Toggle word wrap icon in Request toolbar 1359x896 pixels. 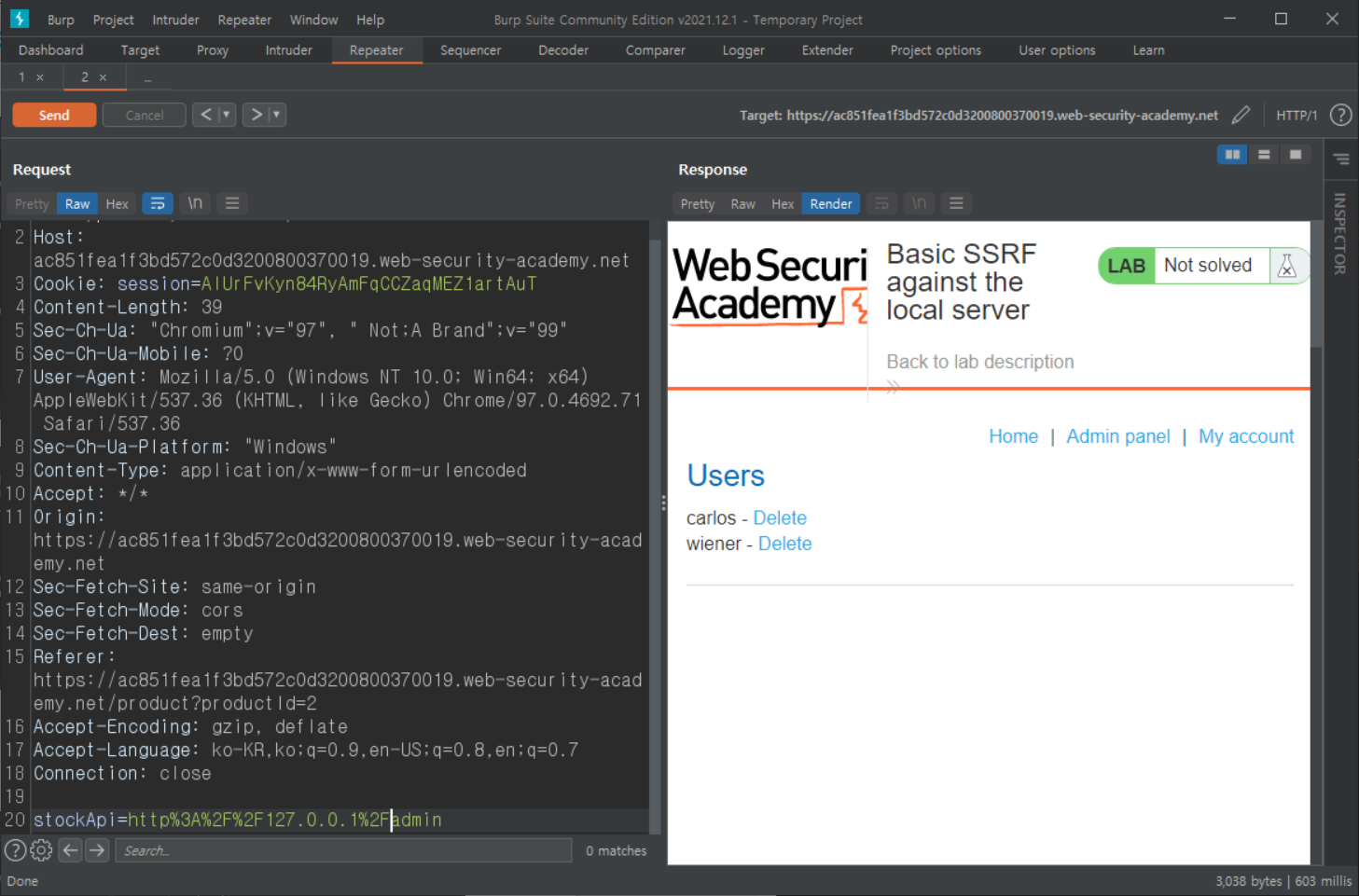158,203
